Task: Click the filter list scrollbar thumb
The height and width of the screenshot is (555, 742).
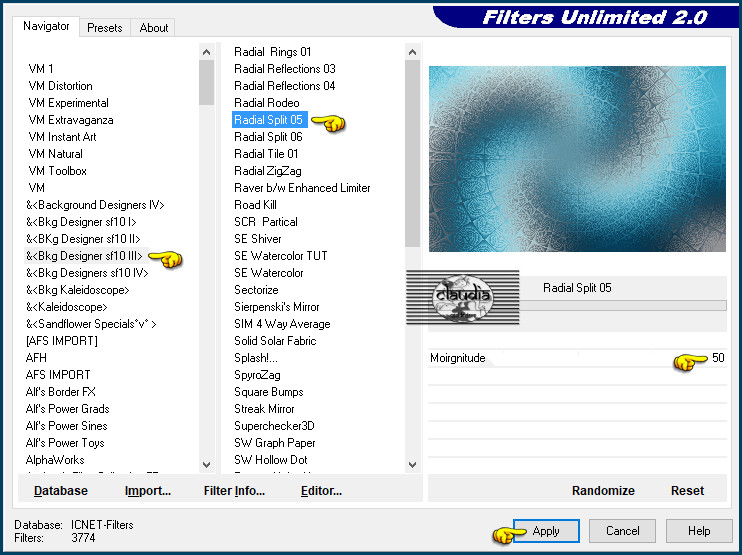Action: coord(413,153)
